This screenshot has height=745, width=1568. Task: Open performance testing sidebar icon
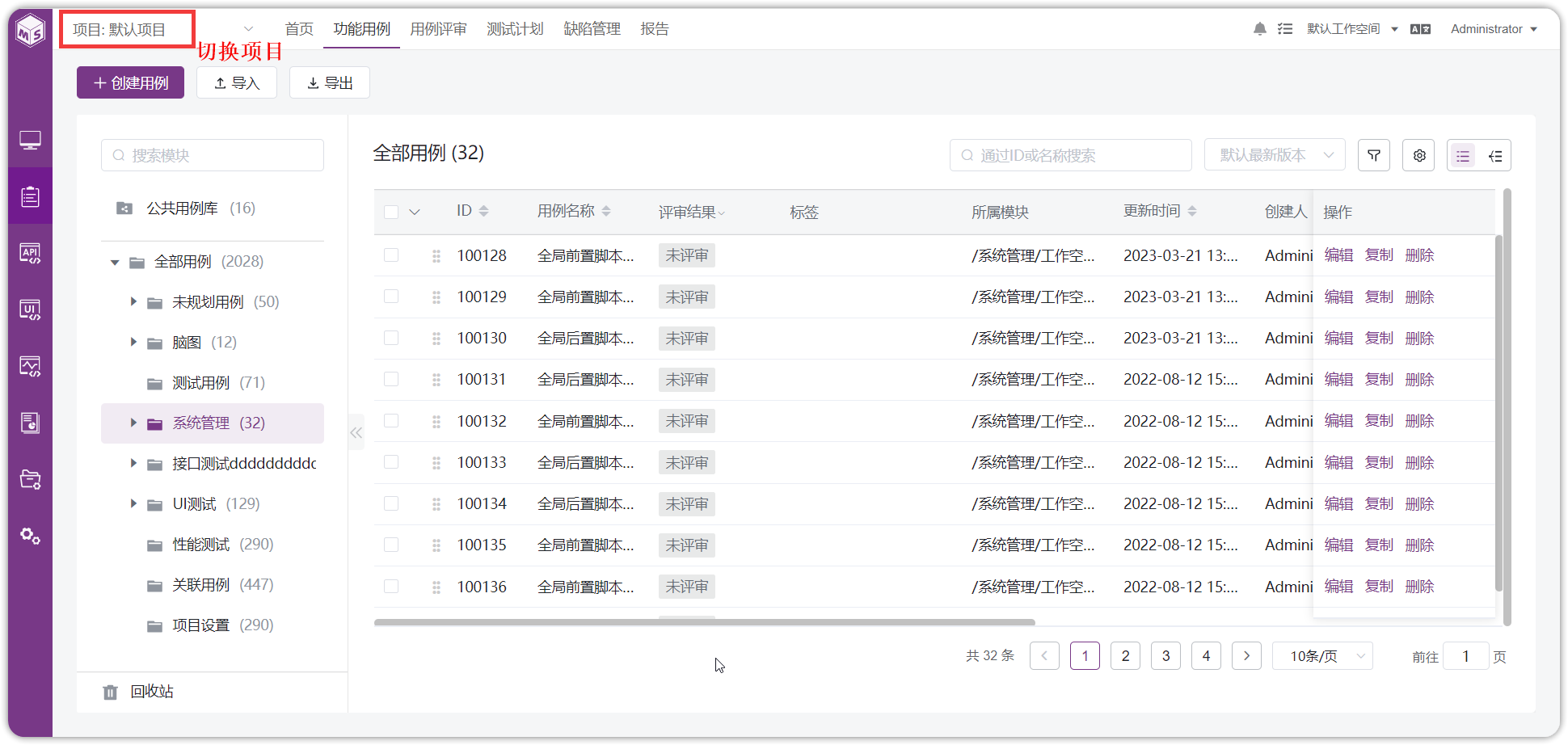coord(30,366)
